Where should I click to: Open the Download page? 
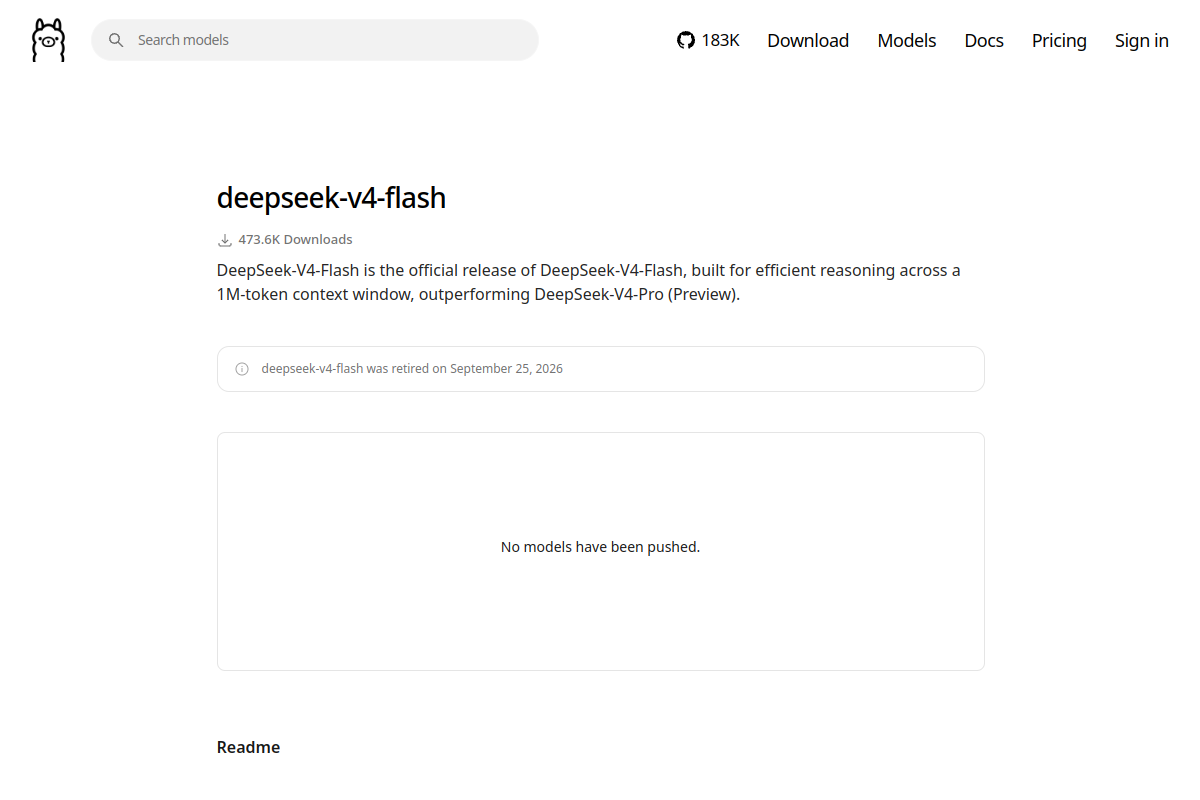(808, 40)
